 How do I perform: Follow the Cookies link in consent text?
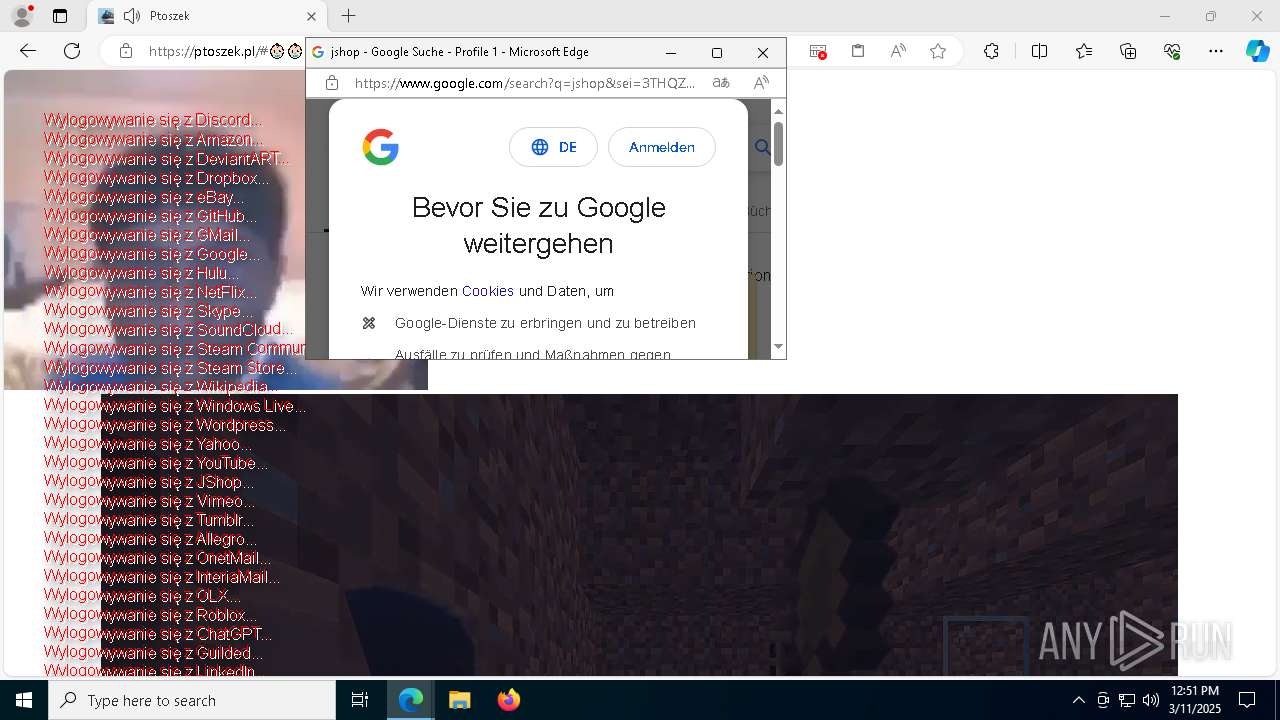[488, 291]
